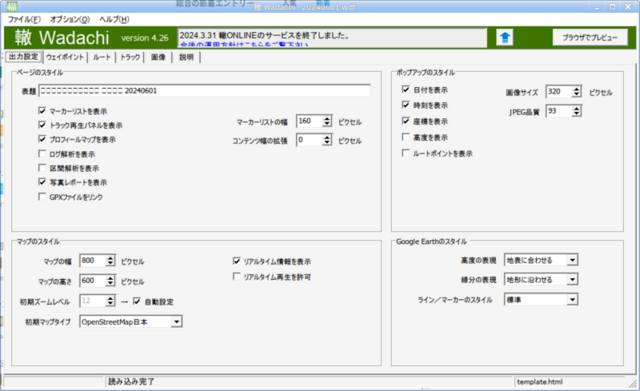Click the version 4.26 label
This screenshot has width=640, height=391.
145,38
